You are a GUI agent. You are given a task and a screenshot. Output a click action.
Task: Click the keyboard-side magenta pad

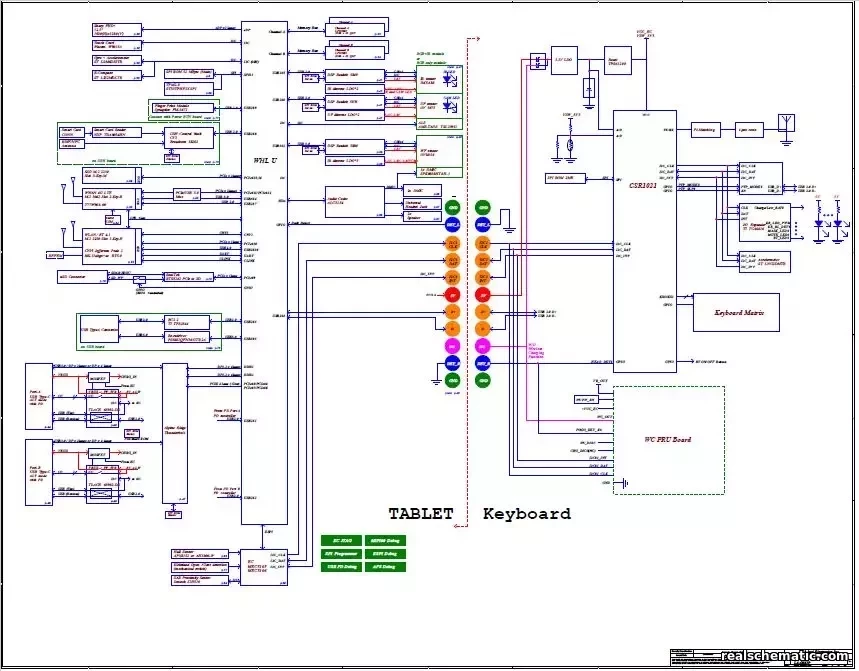[x=483, y=346]
